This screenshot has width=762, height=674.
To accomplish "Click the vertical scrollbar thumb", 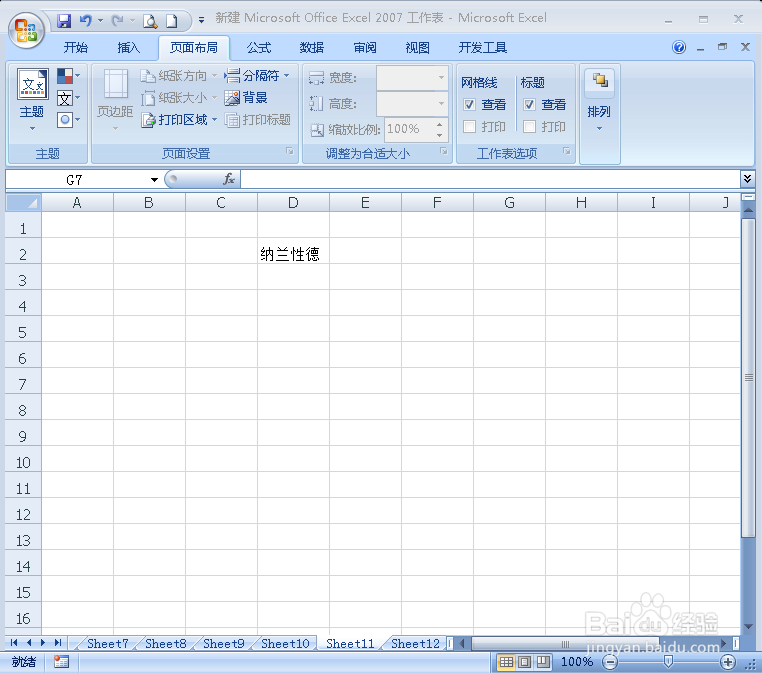I will point(748,378).
